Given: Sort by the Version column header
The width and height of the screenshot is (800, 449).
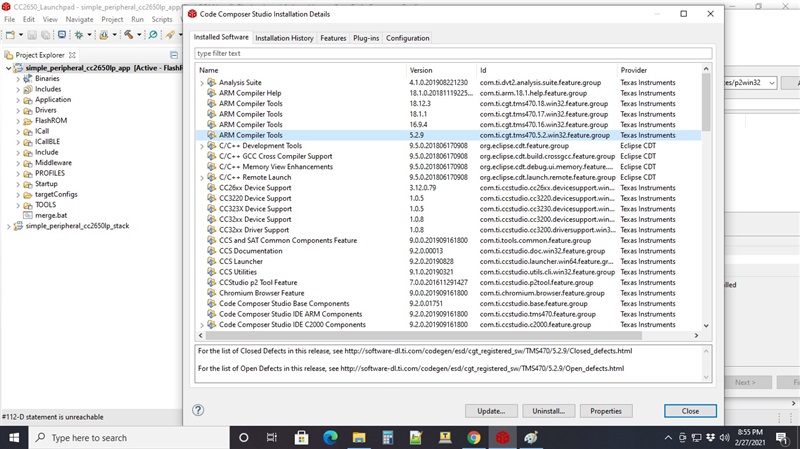Looking at the screenshot, I should pyautogui.click(x=441, y=70).
